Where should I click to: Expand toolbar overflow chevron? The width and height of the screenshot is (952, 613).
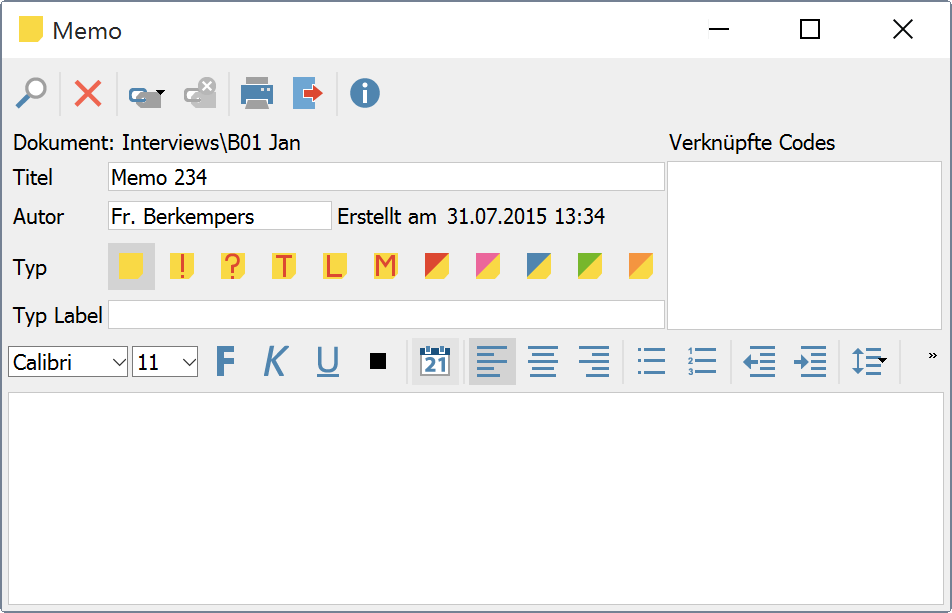tap(933, 356)
